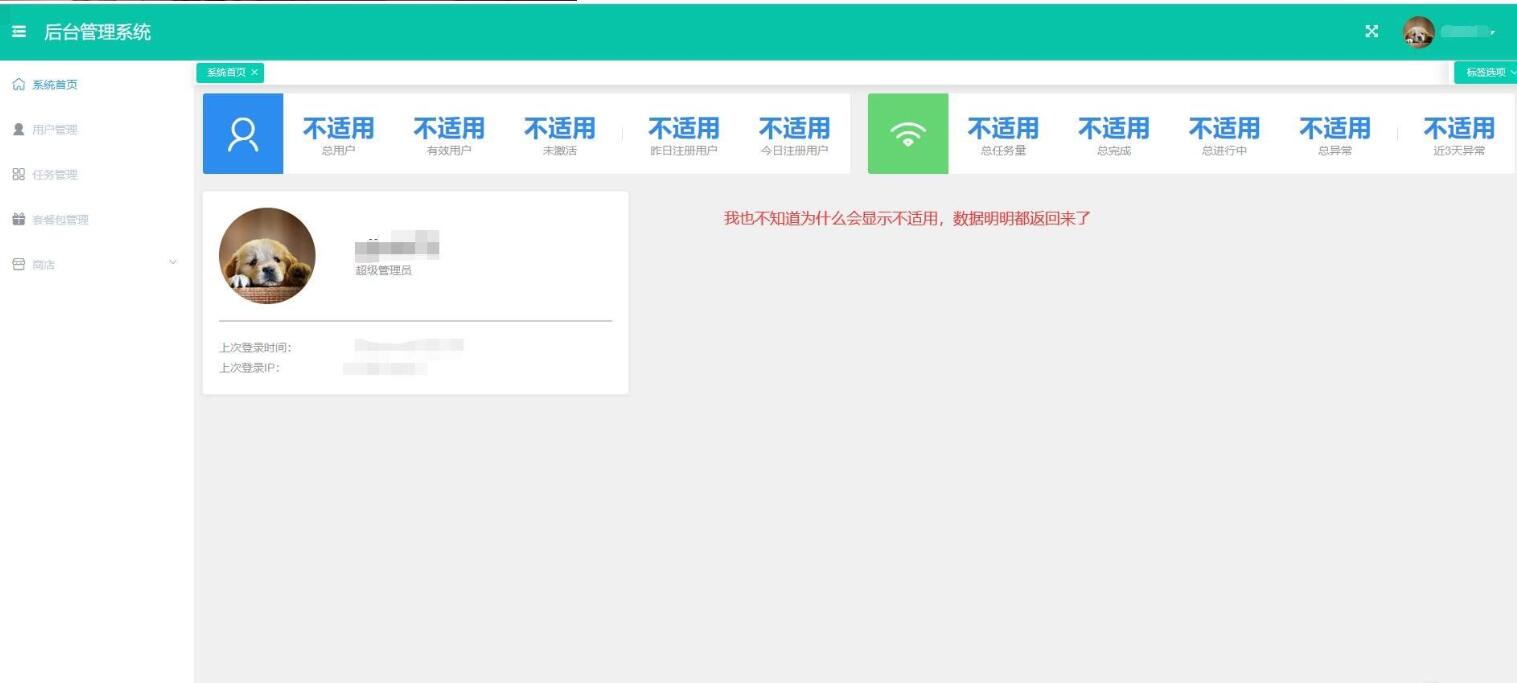
Task: Collapse sidebar with the hamburger menu icon
Action: coord(19,32)
